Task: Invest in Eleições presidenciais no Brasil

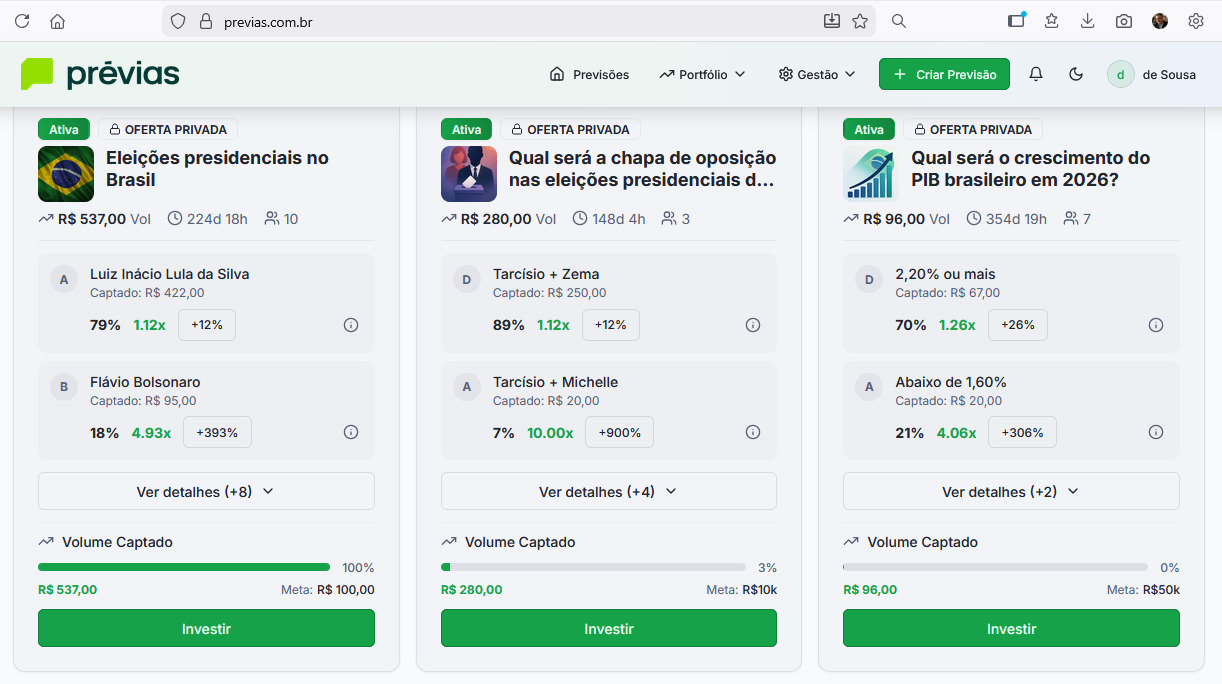Action: (206, 628)
